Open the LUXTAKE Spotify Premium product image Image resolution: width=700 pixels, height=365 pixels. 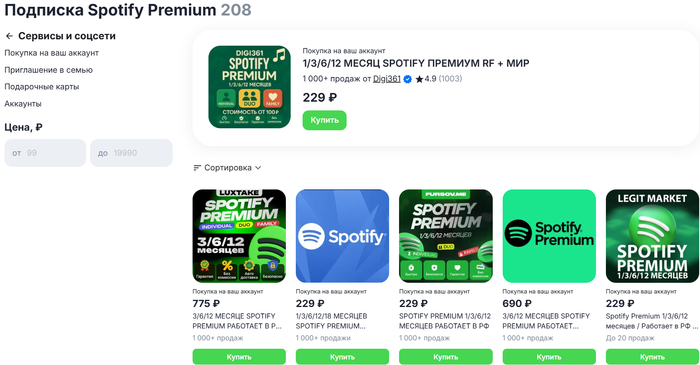tap(239, 236)
